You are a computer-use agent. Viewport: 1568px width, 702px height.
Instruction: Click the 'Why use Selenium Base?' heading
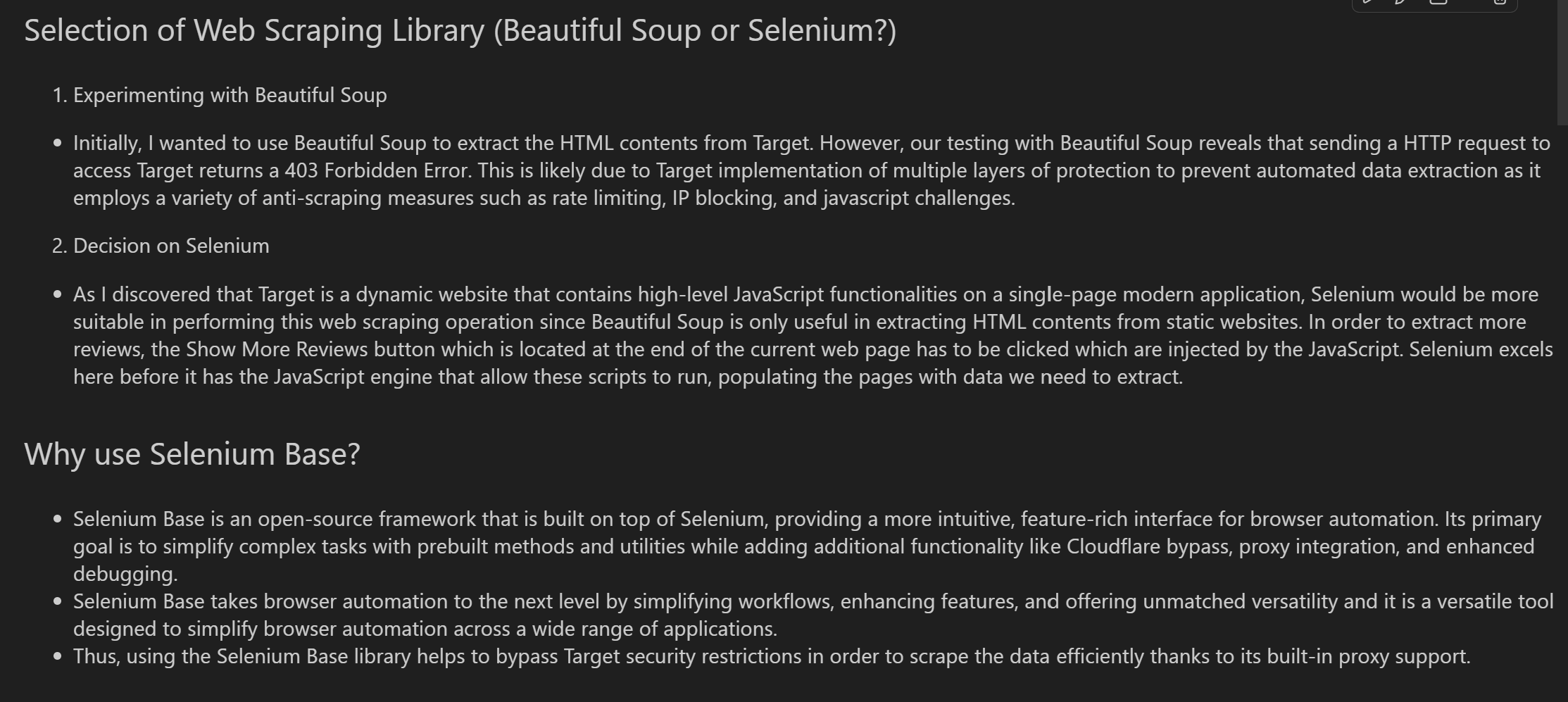(192, 454)
